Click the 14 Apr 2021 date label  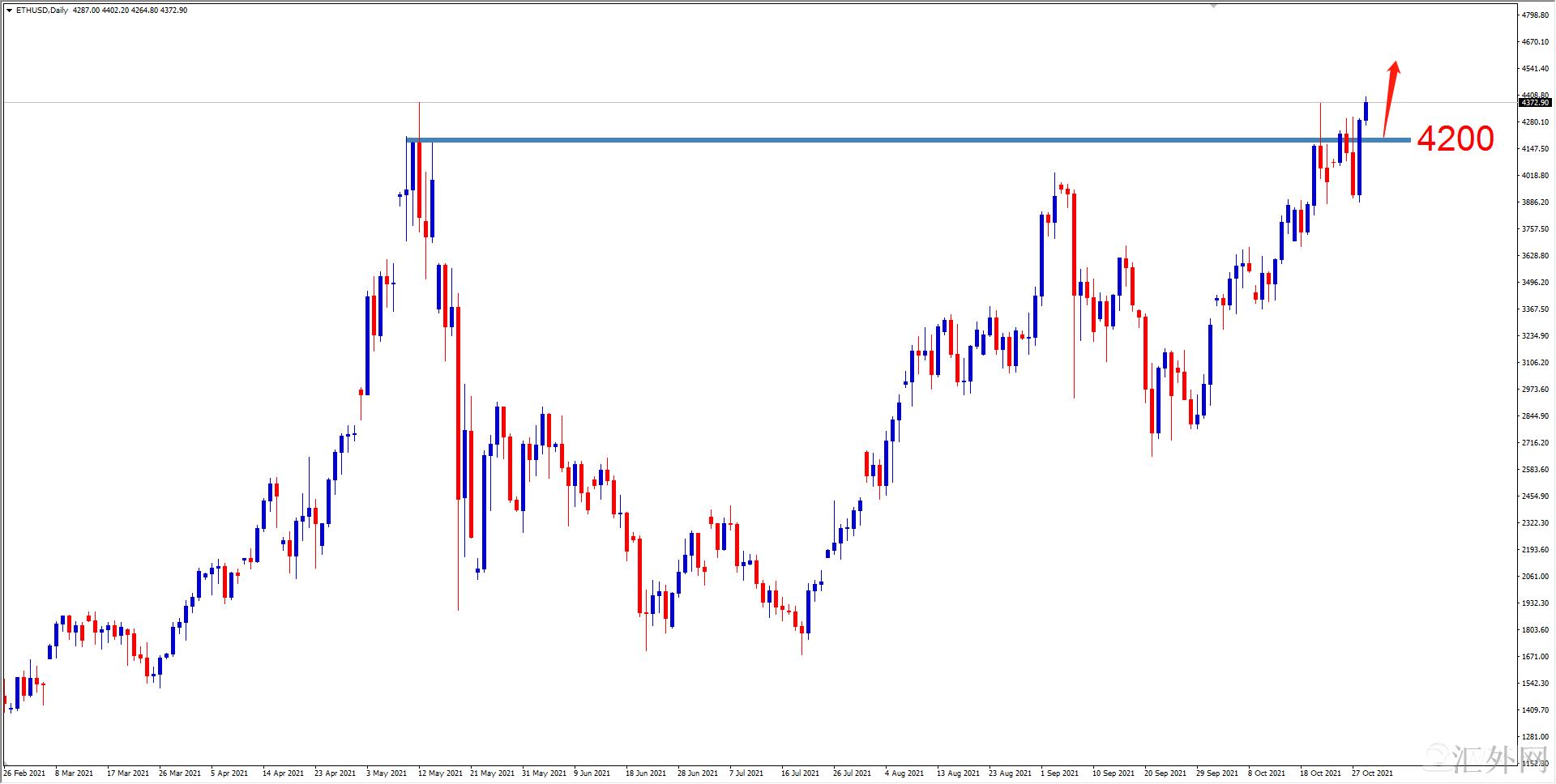(283, 773)
